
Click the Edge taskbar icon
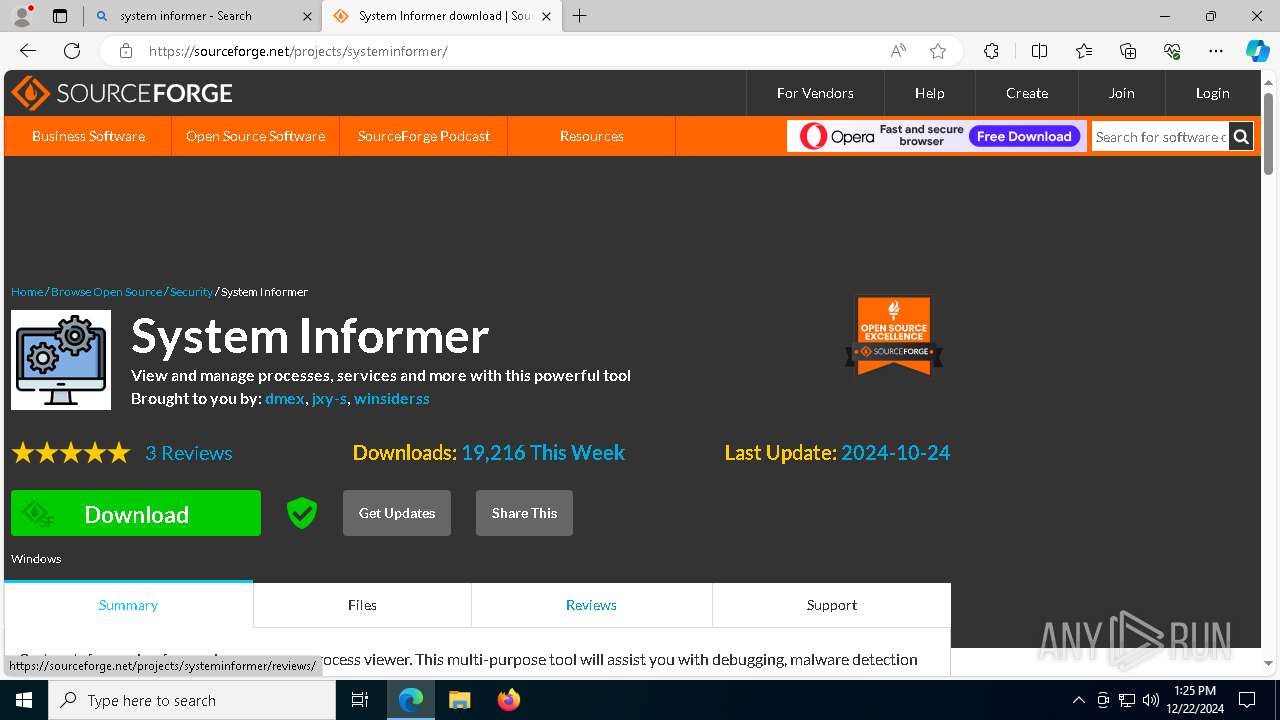(410, 700)
